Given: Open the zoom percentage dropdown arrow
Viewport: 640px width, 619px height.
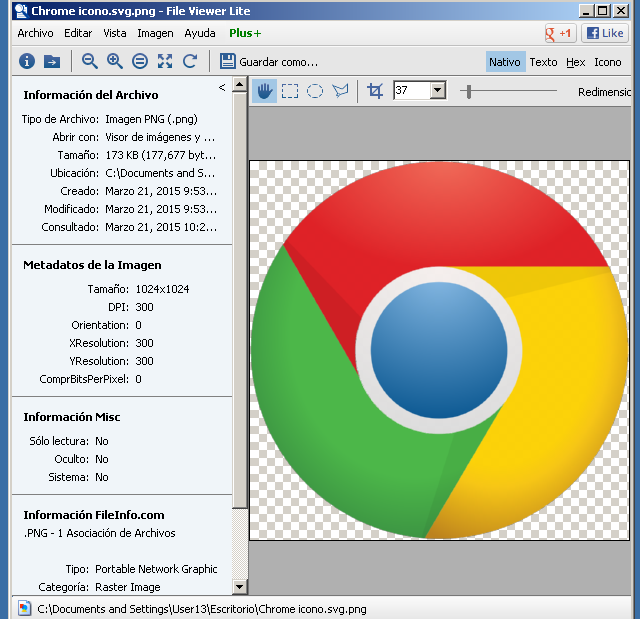Looking at the screenshot, I should click(438, 90).
